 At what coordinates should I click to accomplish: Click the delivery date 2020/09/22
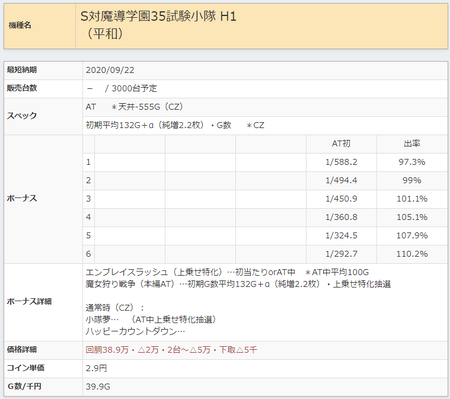coord(110,70)
